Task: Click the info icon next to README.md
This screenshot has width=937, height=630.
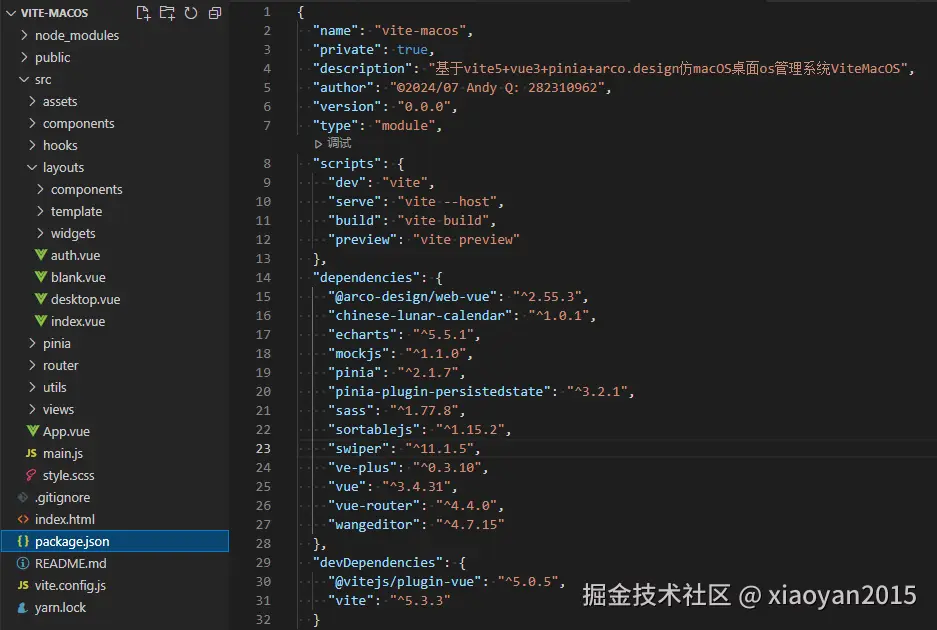Action: (23, 563)
